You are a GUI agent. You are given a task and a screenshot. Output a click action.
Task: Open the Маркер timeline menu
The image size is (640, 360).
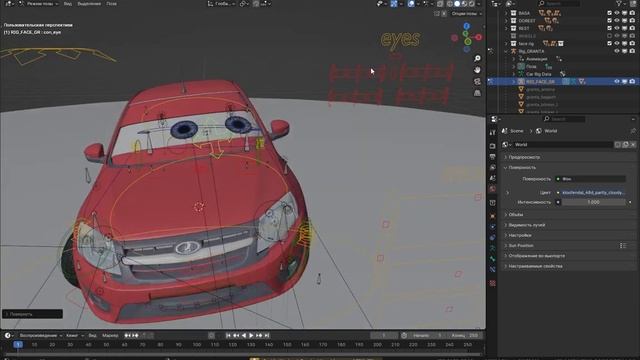[110, 336]
